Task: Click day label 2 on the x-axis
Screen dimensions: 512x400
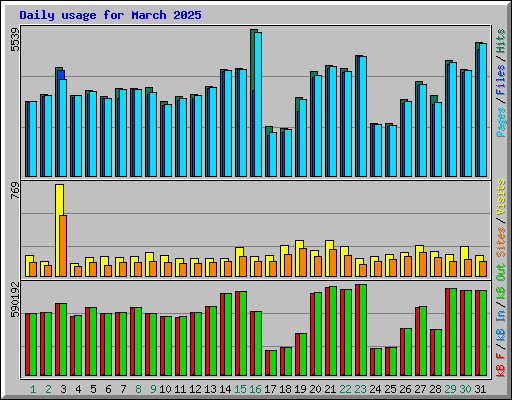Action: coord(48,389)
